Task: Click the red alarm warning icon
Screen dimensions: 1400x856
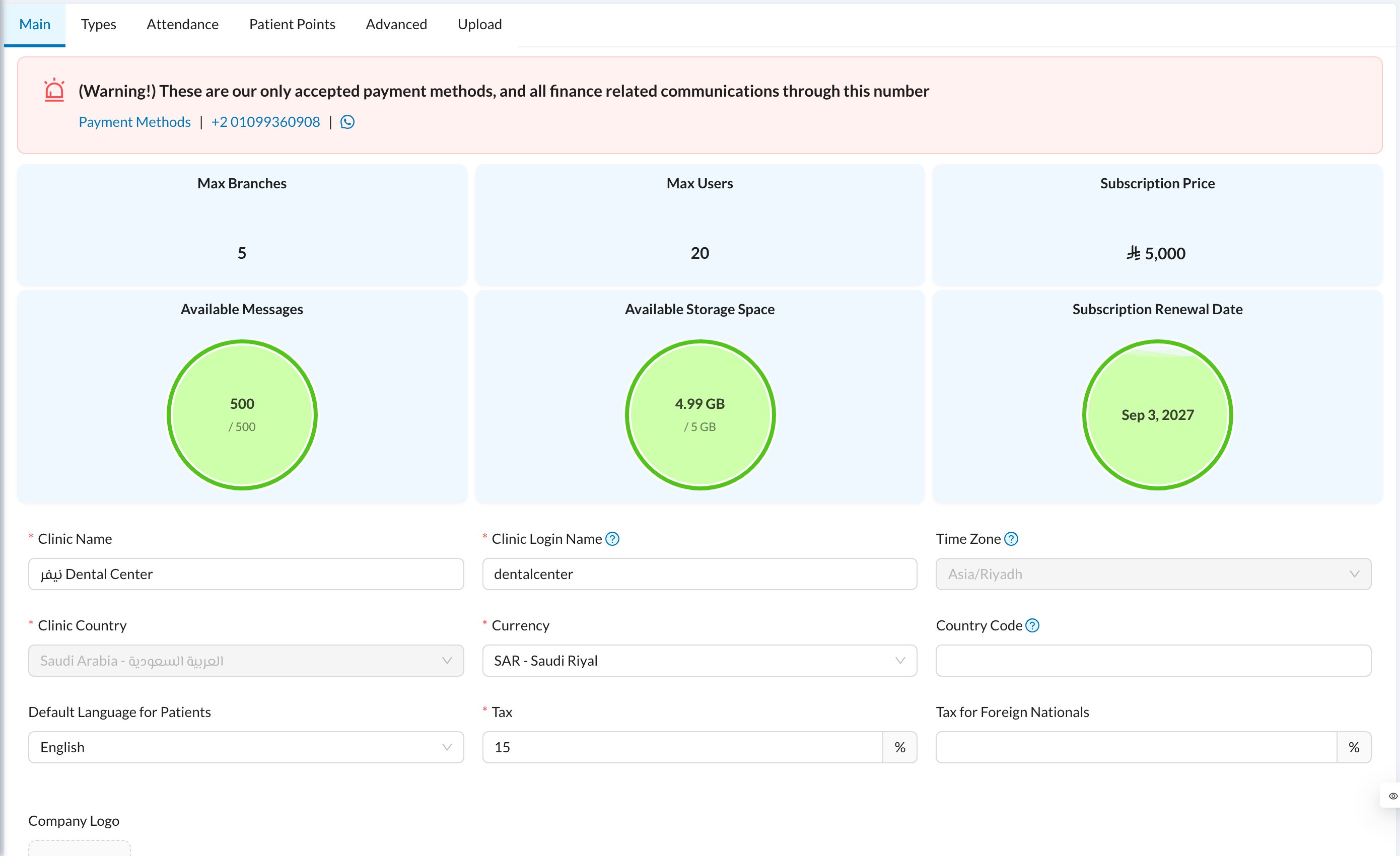Action: [x=54, y=90]
